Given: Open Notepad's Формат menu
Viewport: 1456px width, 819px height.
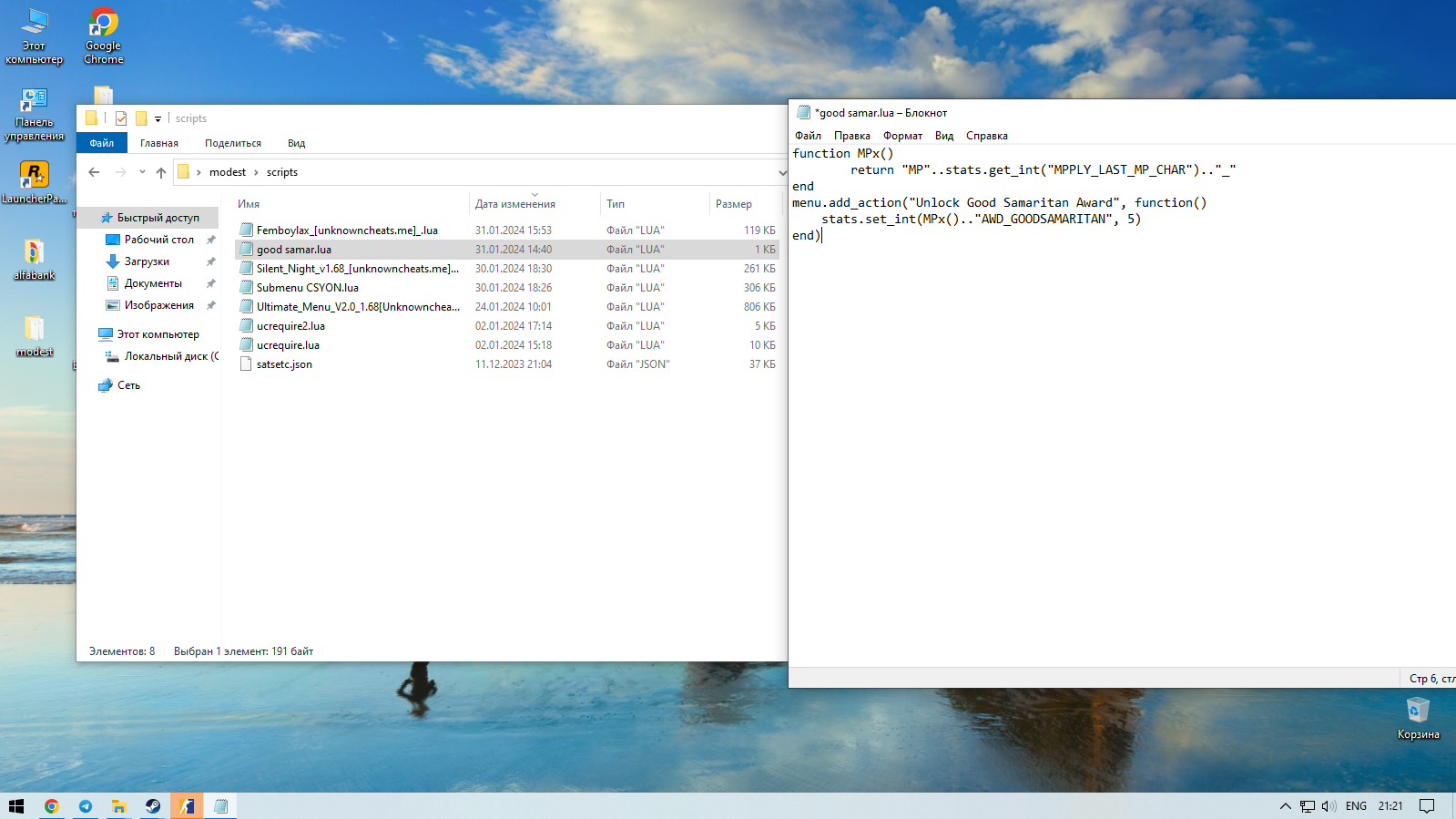Looking at the screenshot, I should 902,136.
